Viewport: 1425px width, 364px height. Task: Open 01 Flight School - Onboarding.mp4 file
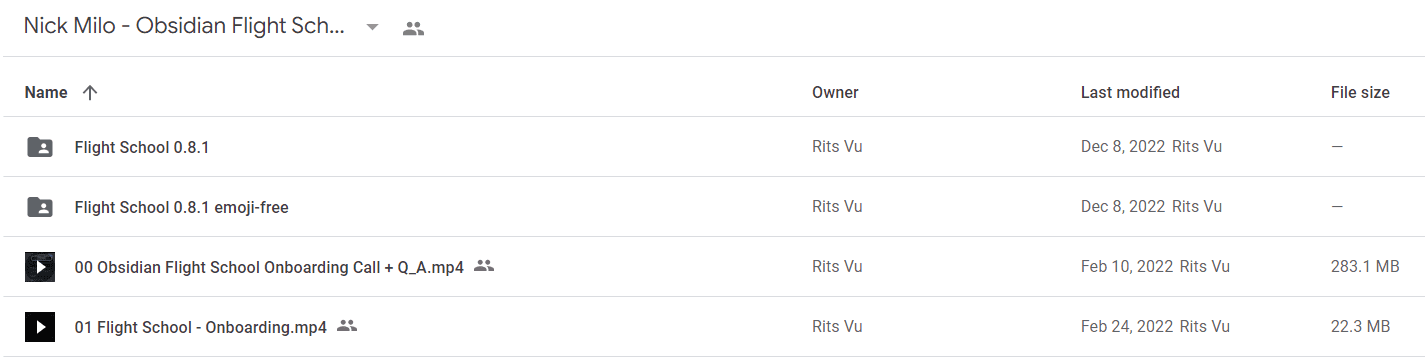(x=201, y=327)
